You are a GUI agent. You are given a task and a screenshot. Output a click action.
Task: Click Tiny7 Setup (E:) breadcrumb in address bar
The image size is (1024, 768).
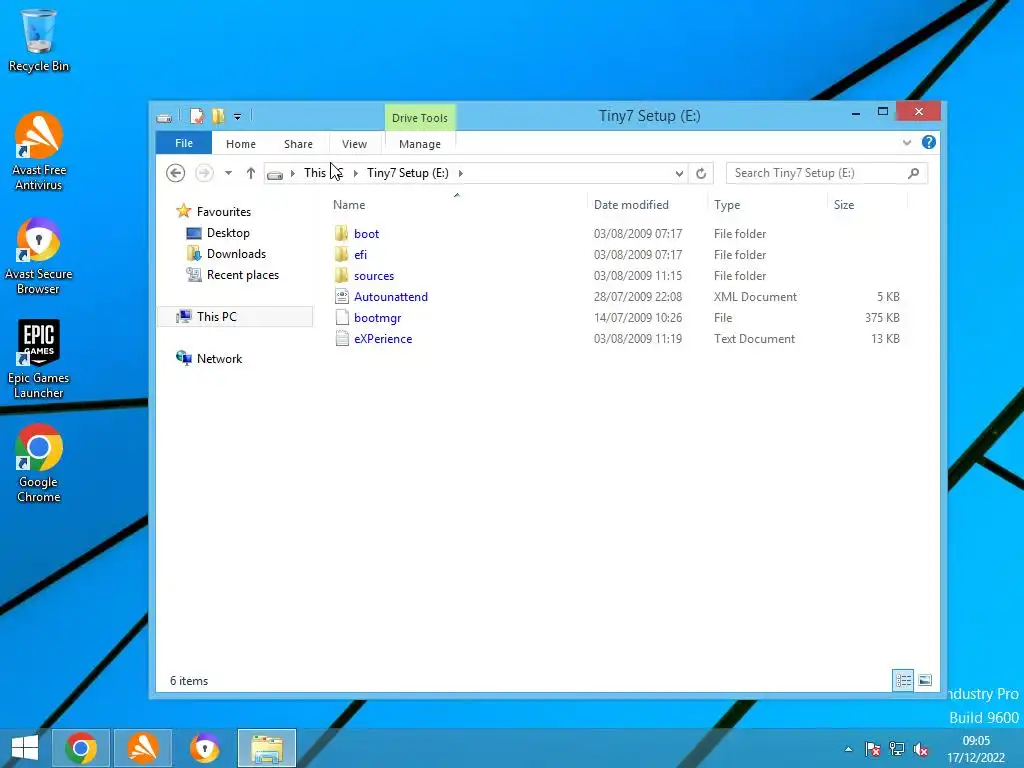pos(408,173)
